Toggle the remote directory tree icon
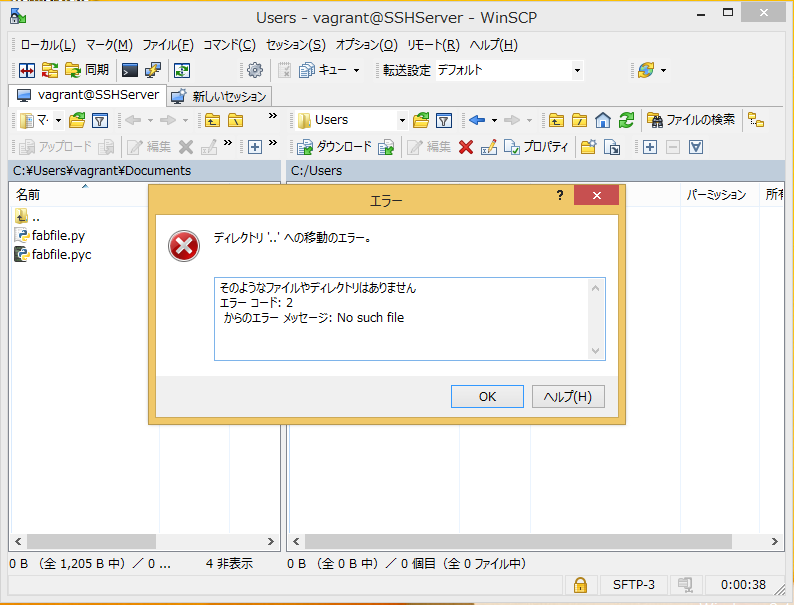Image resolution: width=794 pixels, height=605 pixels. tap(756, 120)
